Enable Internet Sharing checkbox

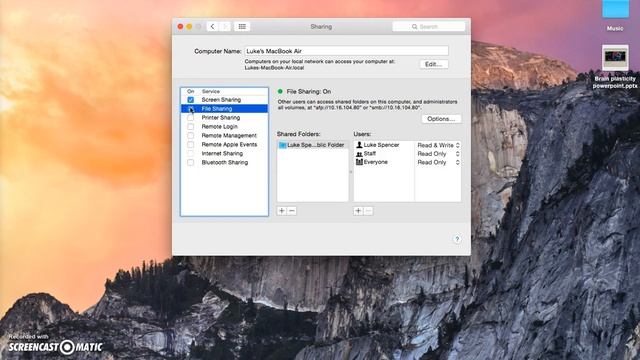pyautogui.click(x=191, y=153)
